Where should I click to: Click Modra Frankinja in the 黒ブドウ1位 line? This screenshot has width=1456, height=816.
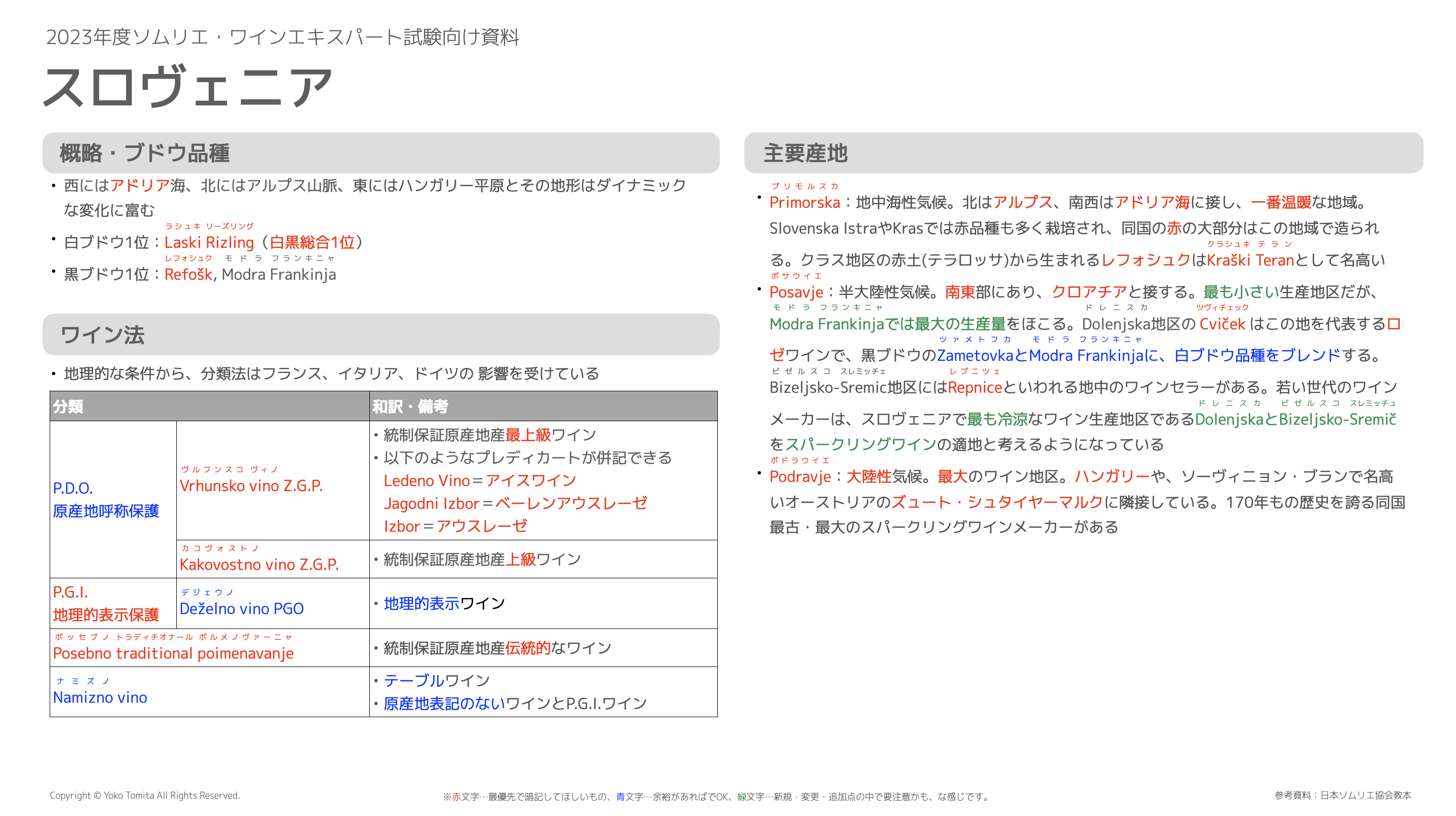(279, 274)
